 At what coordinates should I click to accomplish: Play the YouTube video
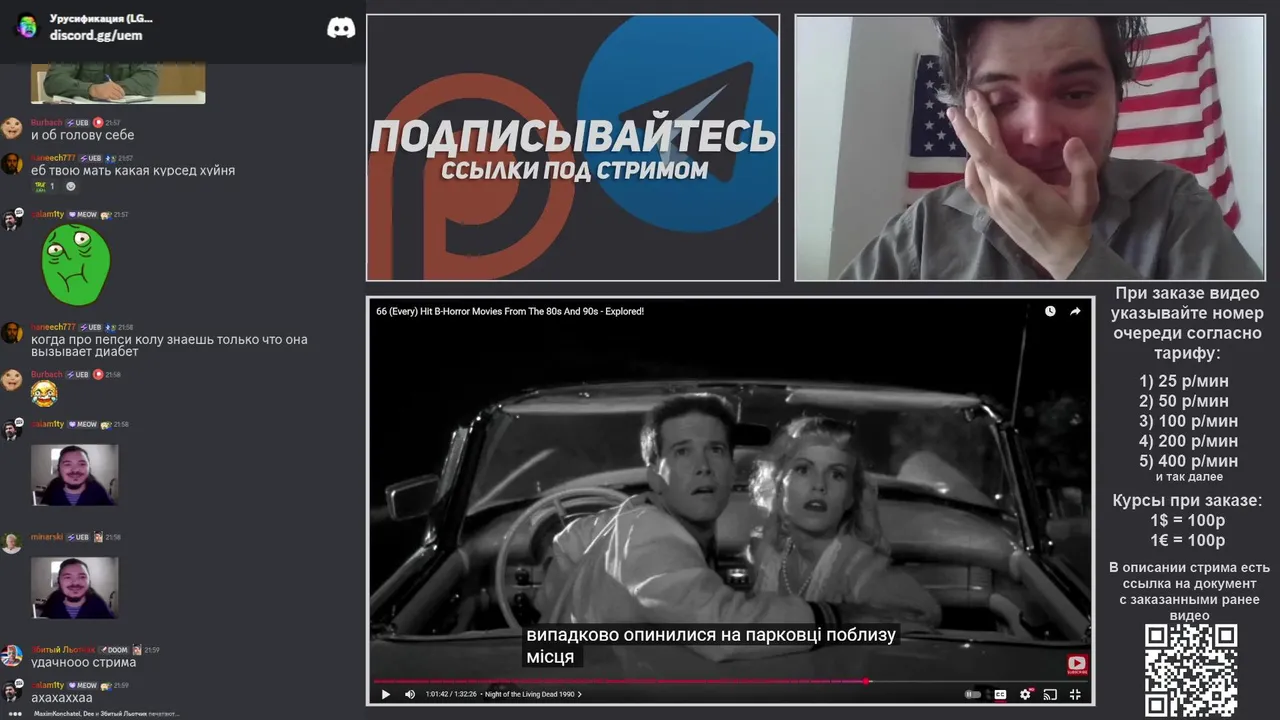(x=386, y=694)
